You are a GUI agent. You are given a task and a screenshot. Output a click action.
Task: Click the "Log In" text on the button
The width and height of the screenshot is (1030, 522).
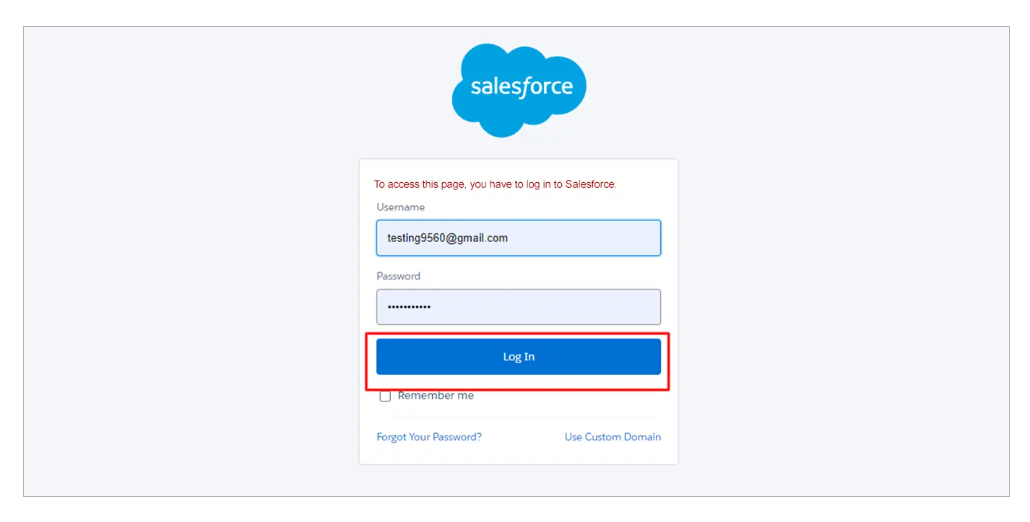pyautogui.click(x=518, y=357)
